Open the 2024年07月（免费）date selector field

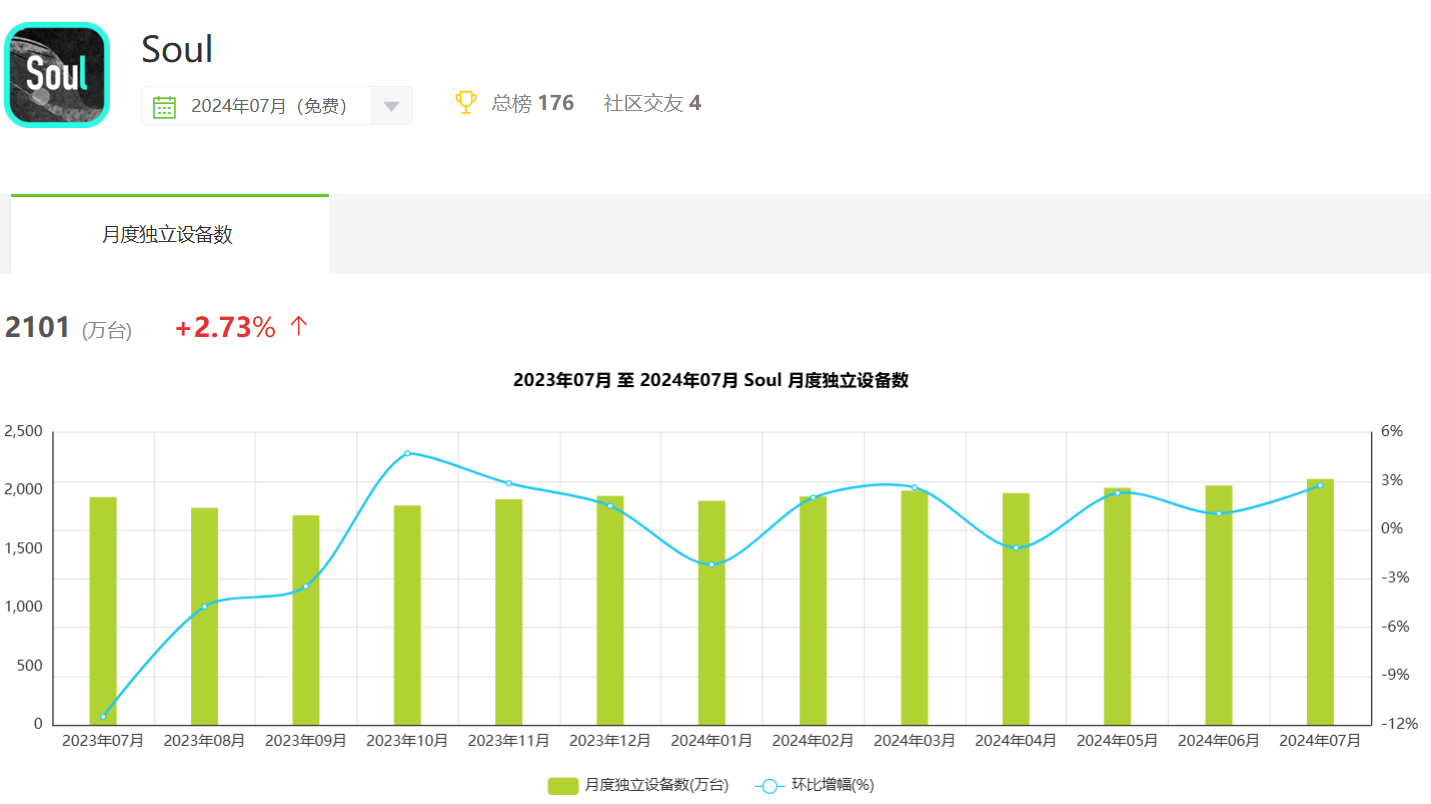pyautogui.click(x=277, y=106)
